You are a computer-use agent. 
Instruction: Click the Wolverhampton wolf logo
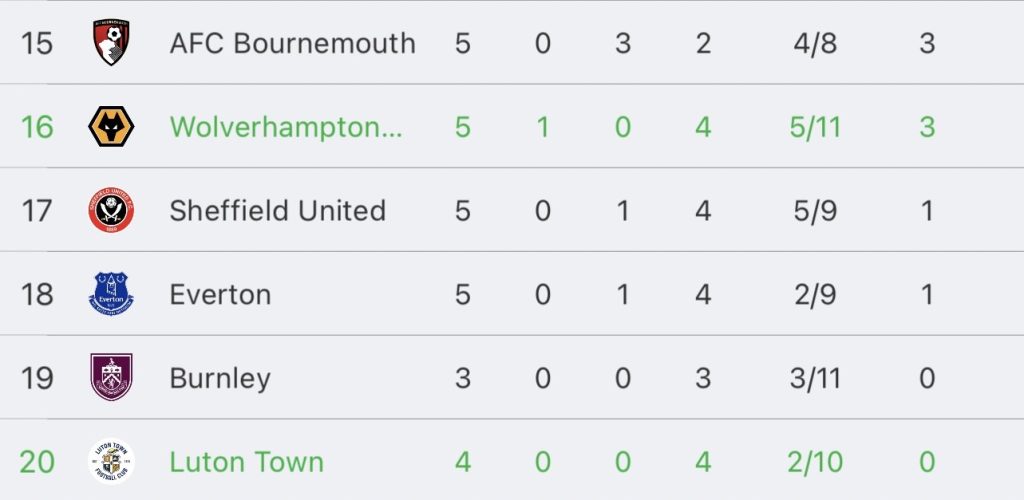(111, 127)
